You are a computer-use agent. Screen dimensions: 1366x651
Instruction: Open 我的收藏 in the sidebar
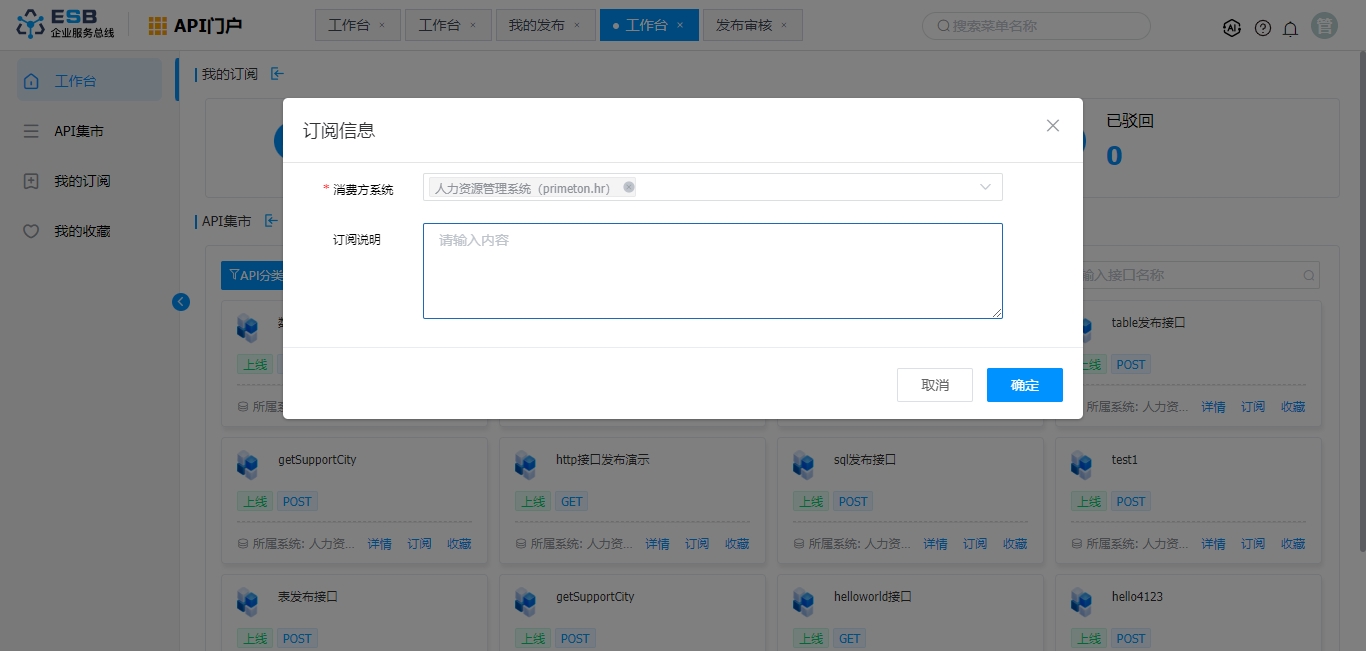coord(82,231)
